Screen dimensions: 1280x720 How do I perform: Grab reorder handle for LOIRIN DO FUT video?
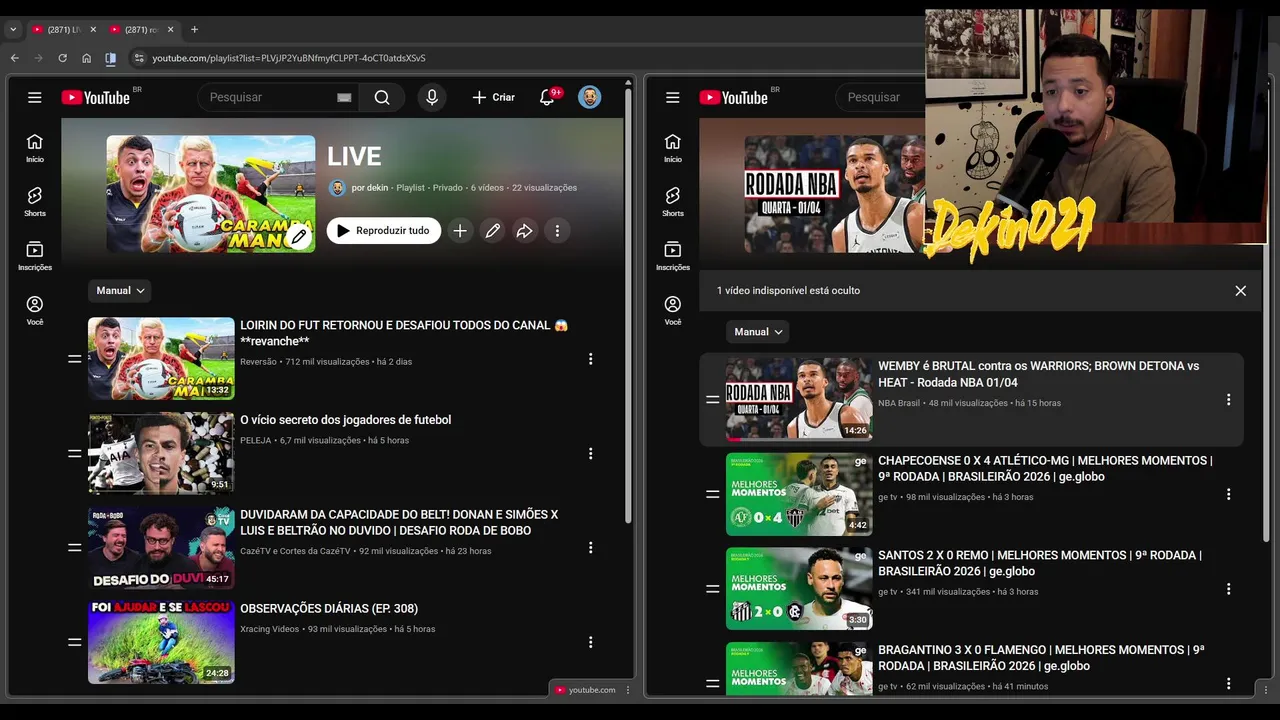pyautogui.click(x=74, y=359)
